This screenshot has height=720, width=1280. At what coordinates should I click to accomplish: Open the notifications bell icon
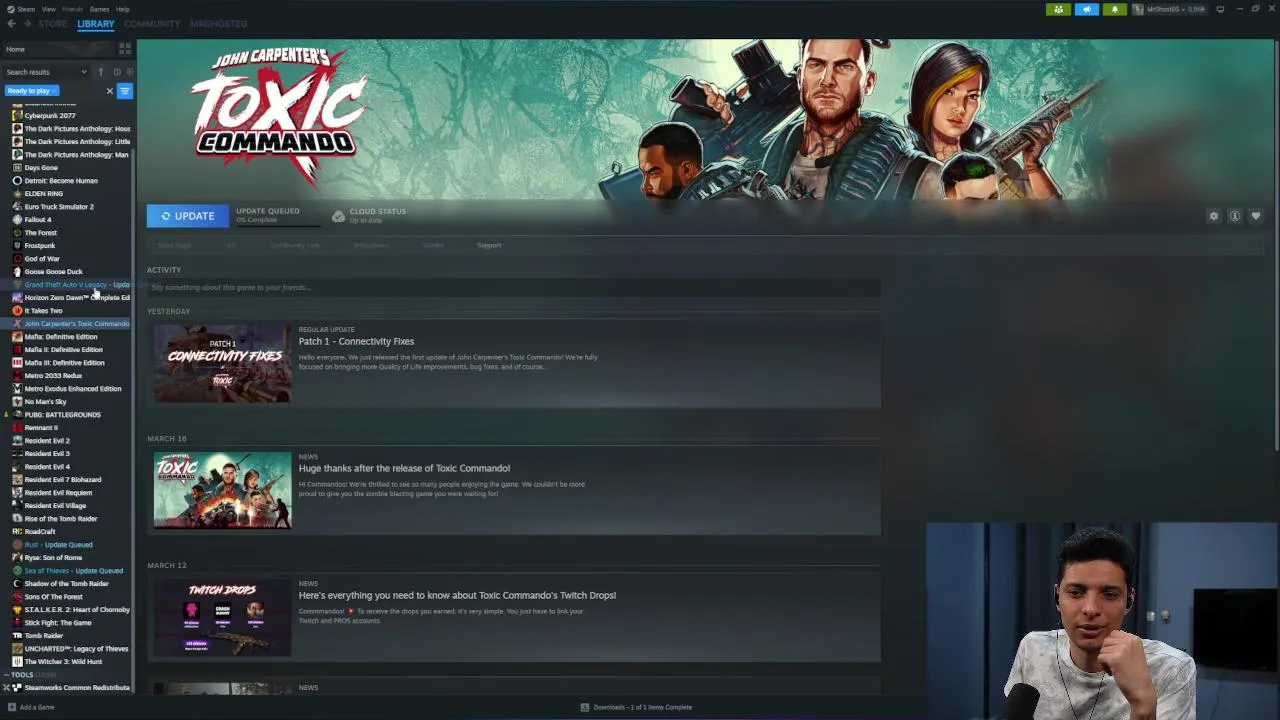(x=1114, y=9)
